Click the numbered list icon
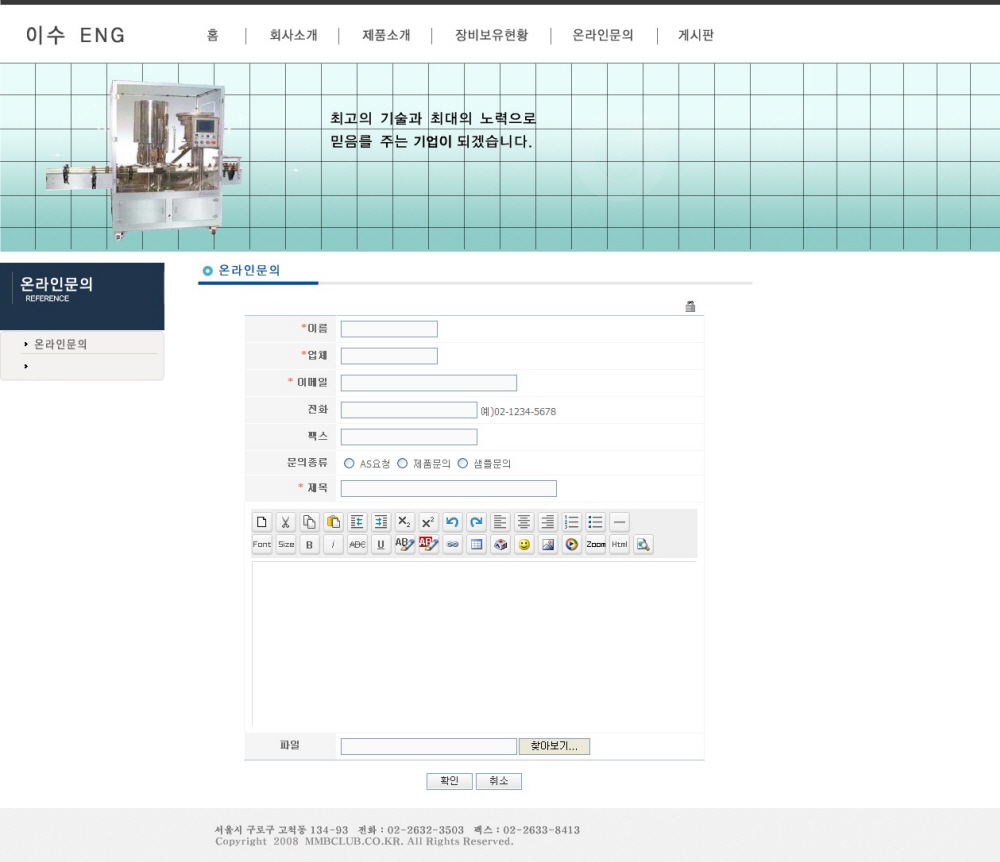 pos(572,522)
